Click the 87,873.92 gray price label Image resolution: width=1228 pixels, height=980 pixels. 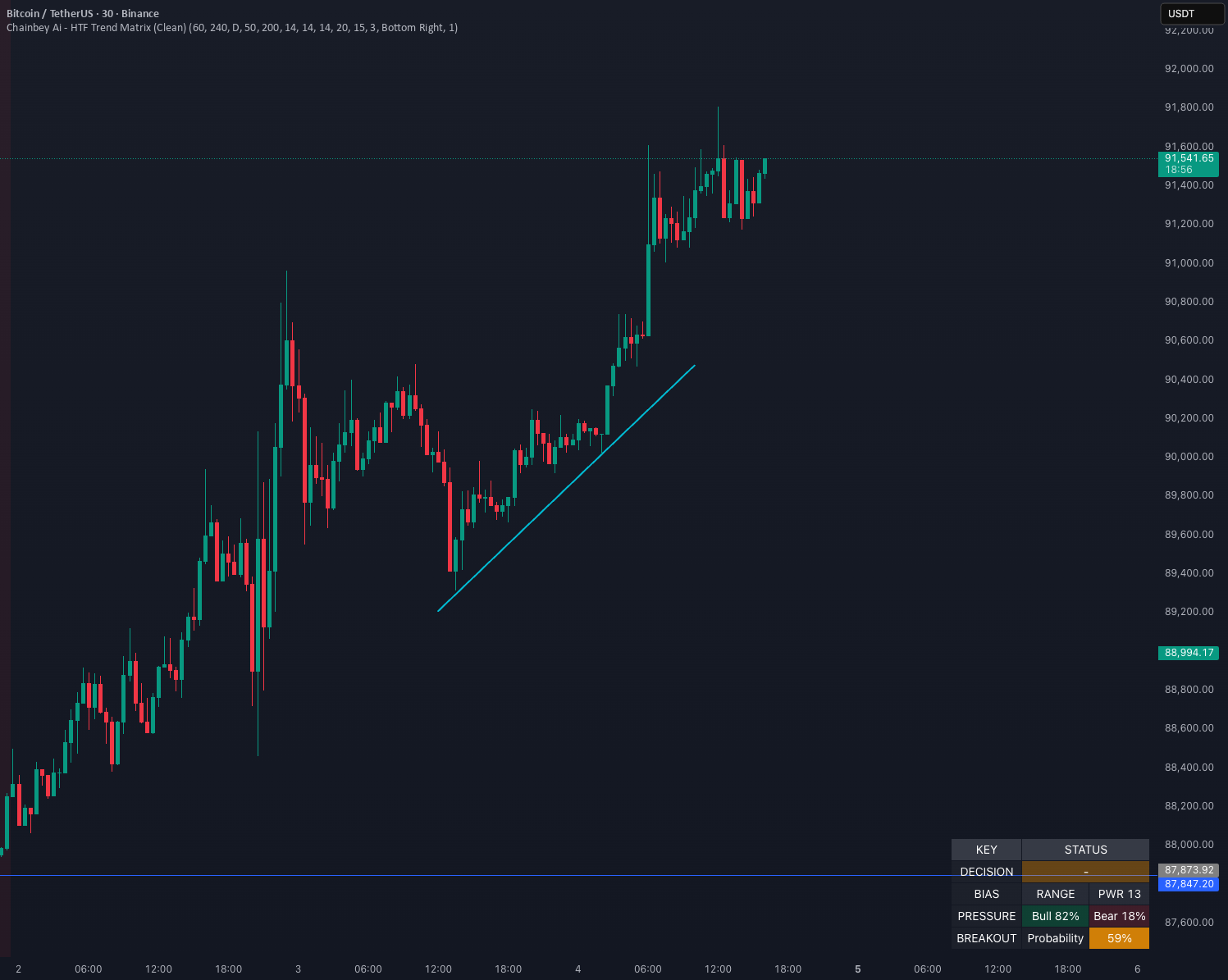[1189, 870]
